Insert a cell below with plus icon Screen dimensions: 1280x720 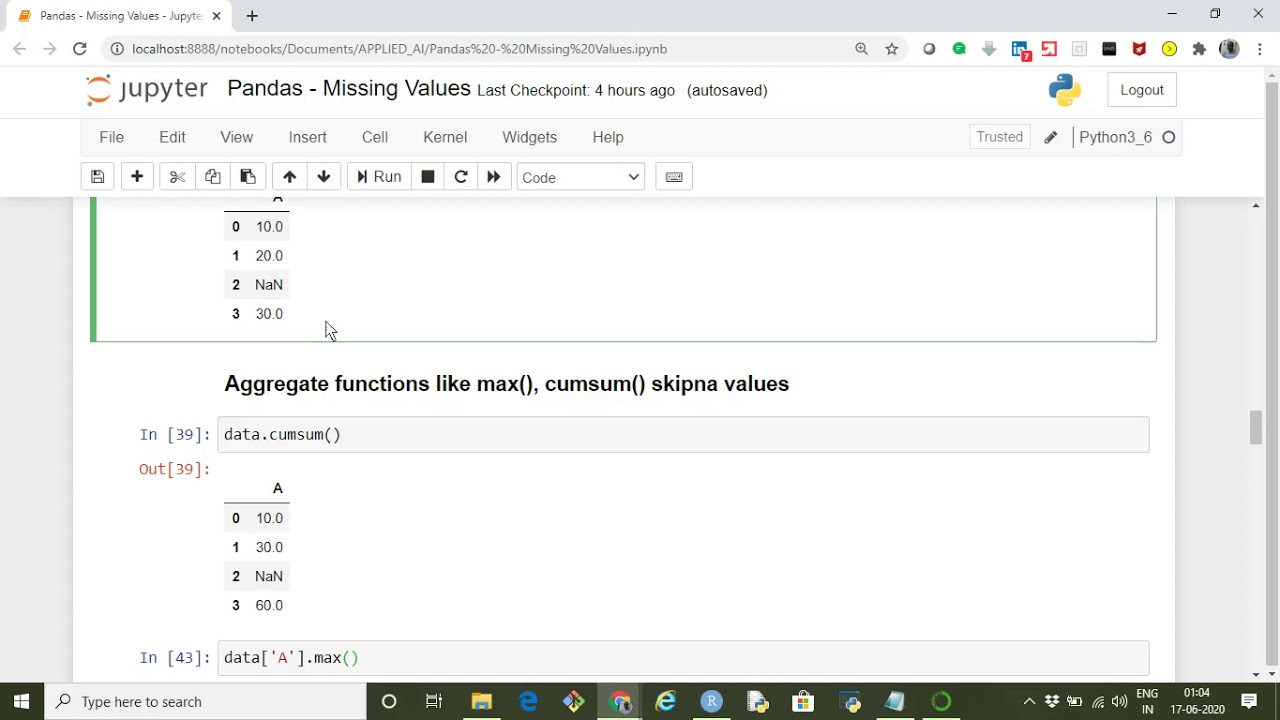click(x=137, y=177)
